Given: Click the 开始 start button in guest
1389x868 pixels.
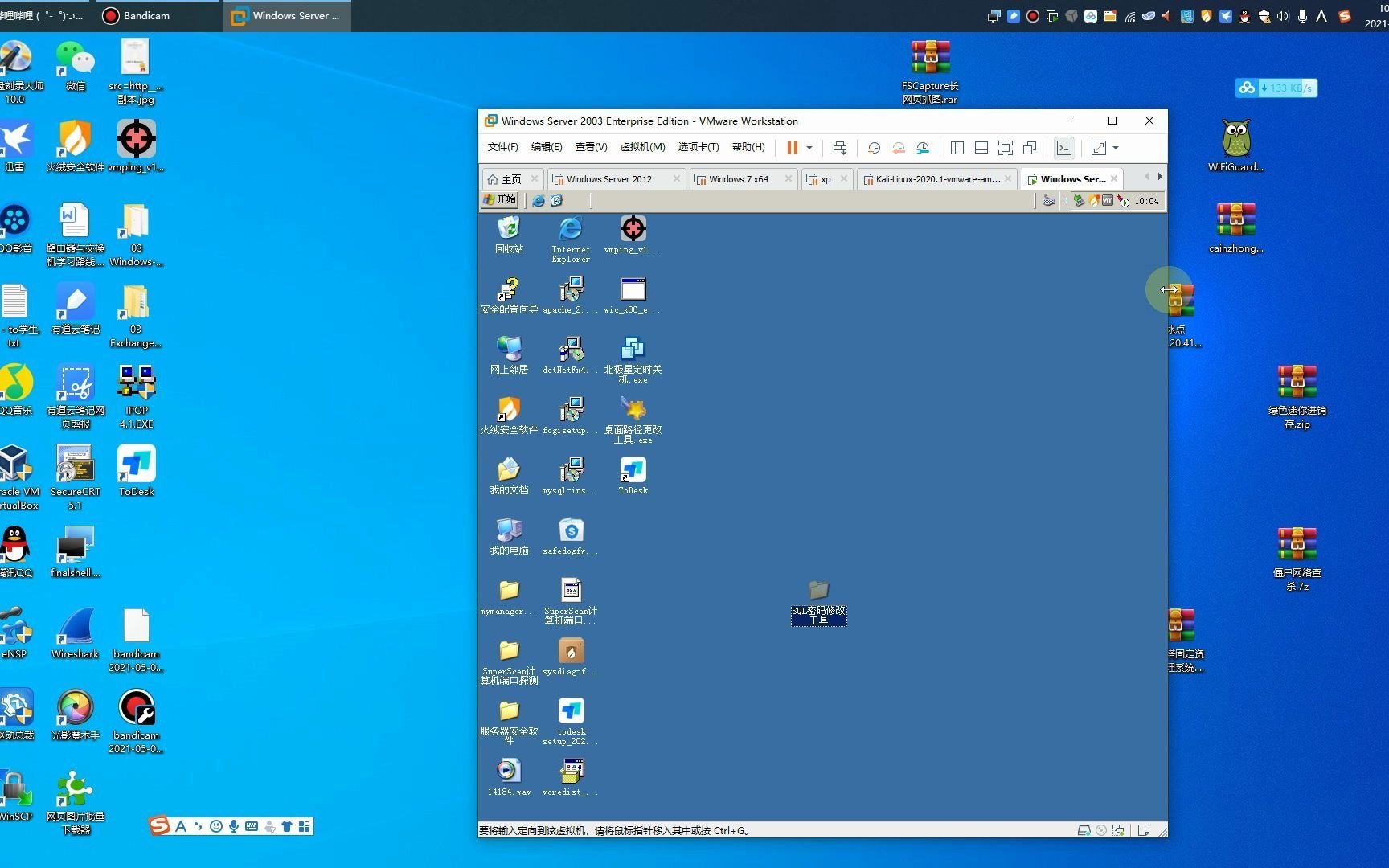Looking at the screenshot, I should tap(499, 200).
